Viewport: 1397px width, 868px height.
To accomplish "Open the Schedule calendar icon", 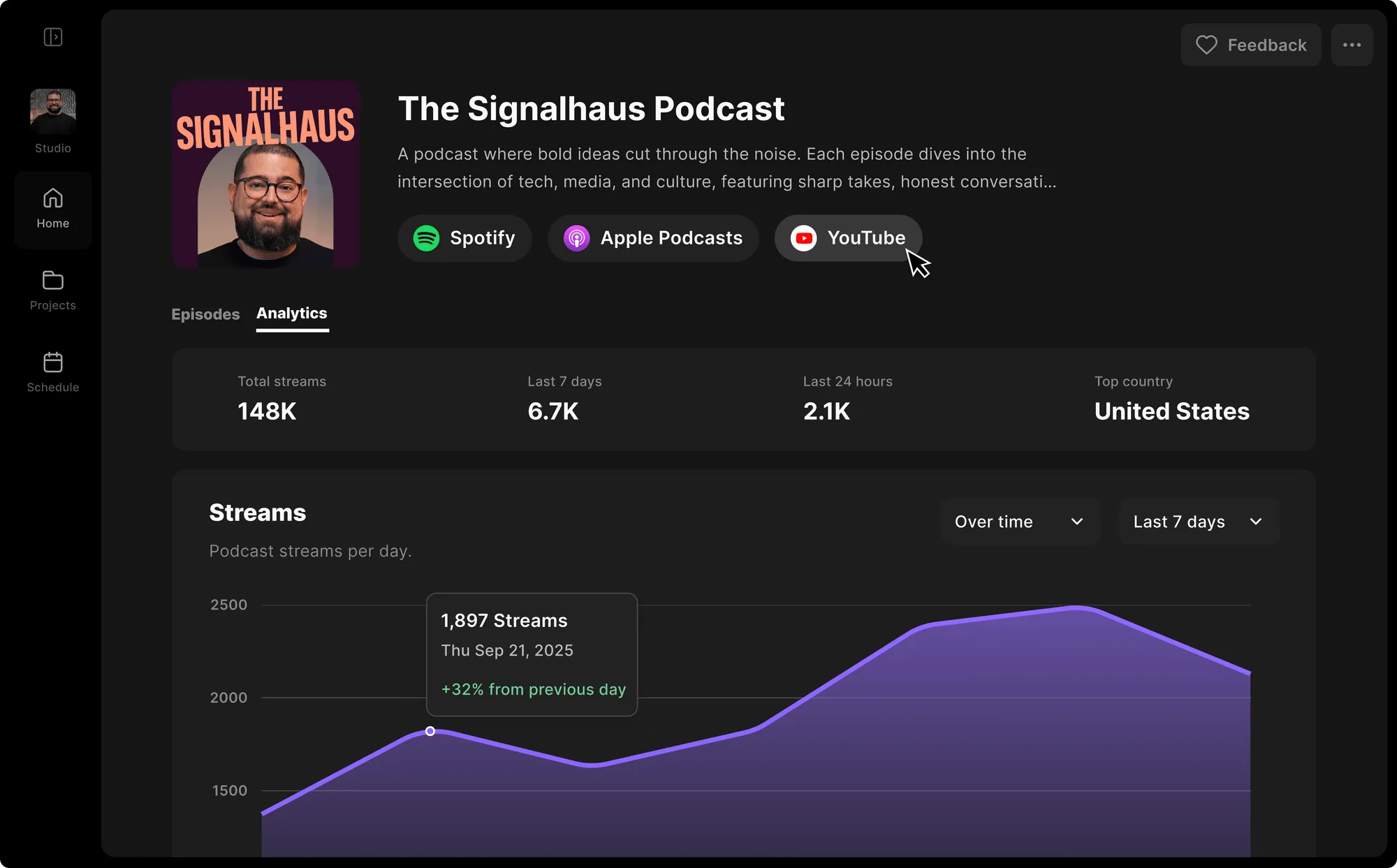I will point(53,362).
